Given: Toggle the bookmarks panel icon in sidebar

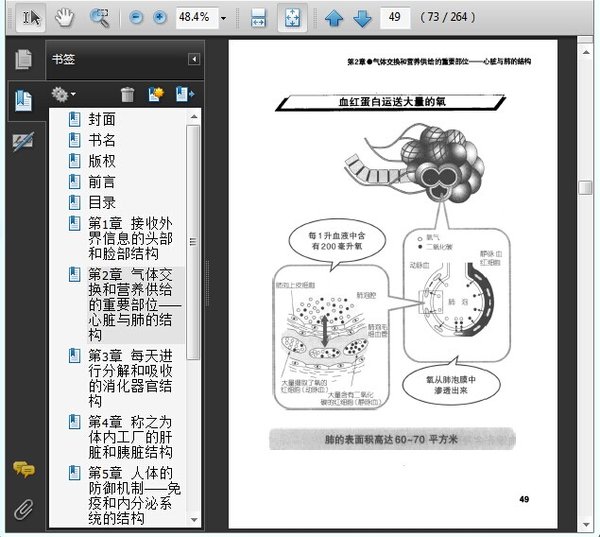Looking at the screenshot, I should [x=23, y=101].
